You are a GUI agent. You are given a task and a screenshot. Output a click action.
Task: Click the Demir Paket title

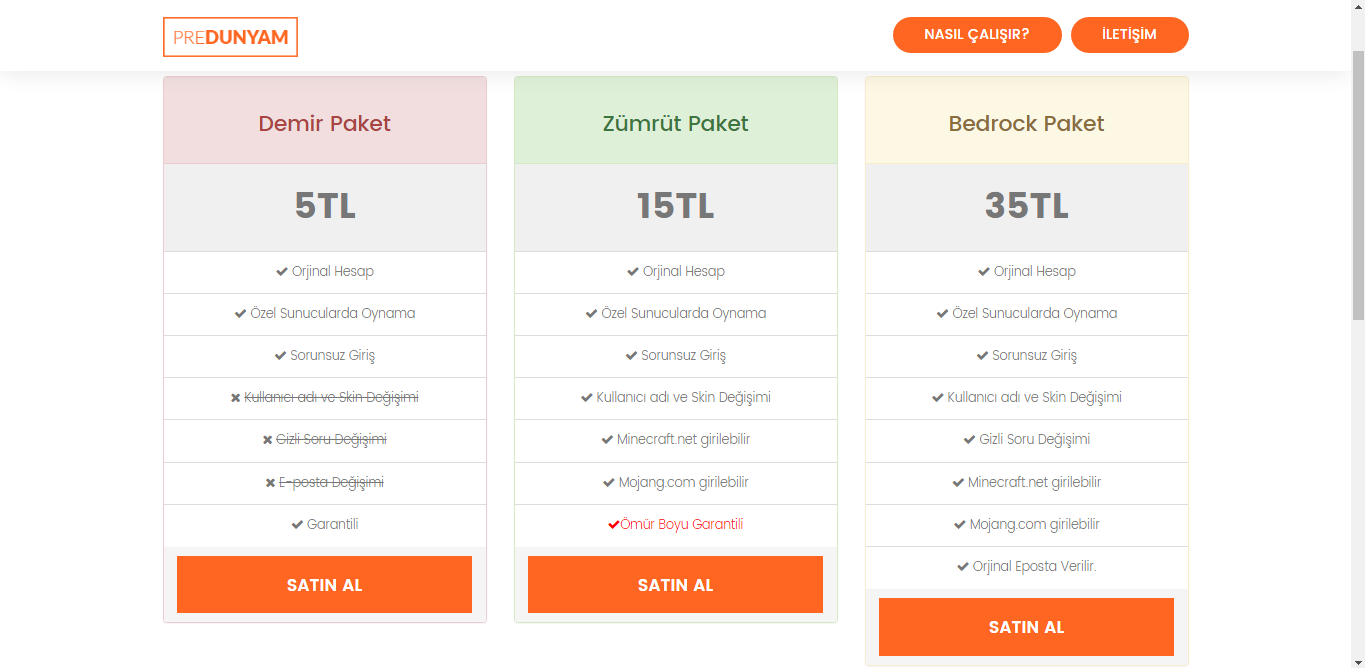click(x=324, y=124)
